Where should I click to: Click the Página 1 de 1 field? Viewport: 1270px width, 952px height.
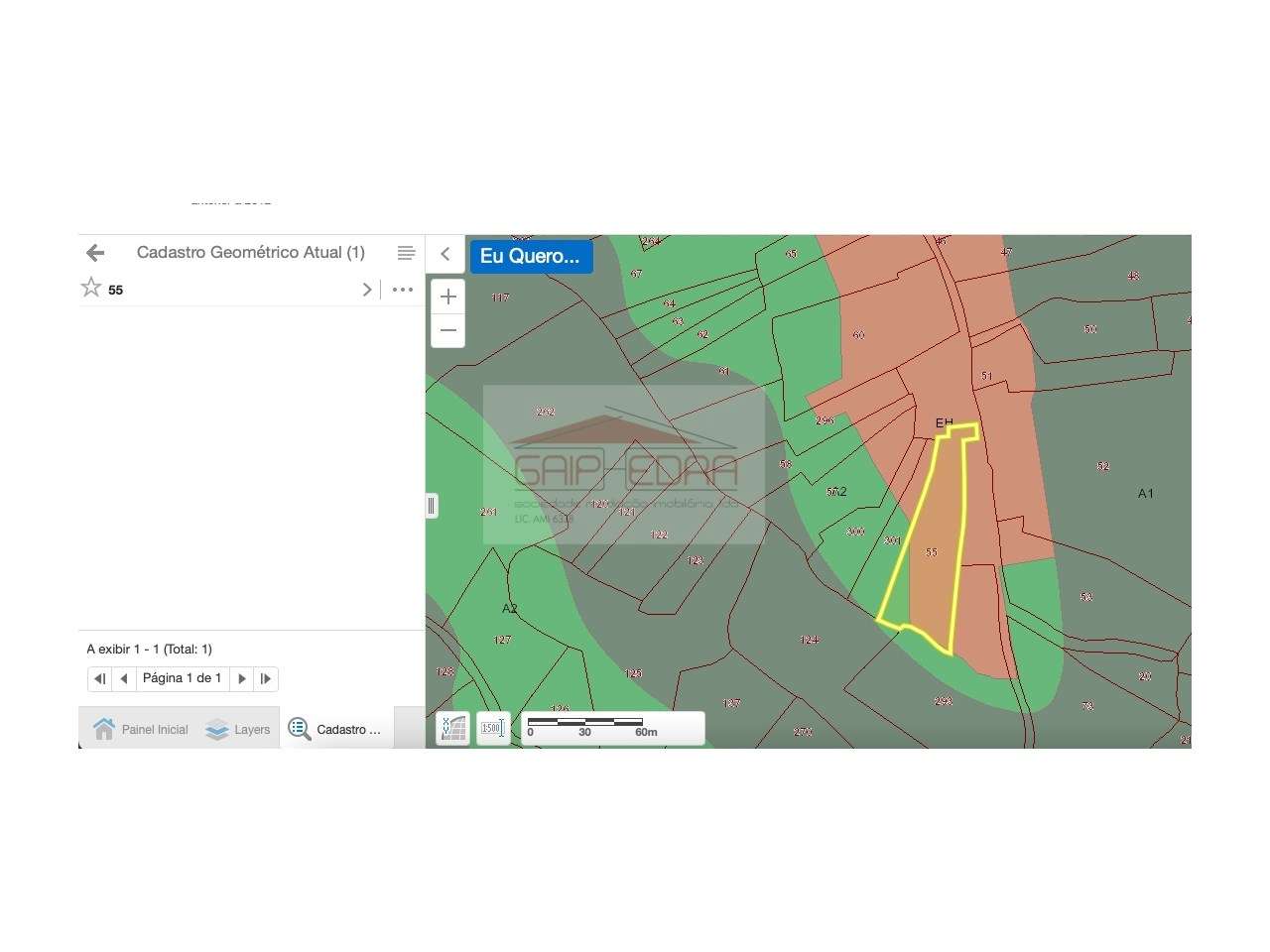click(x=183, y=678)
